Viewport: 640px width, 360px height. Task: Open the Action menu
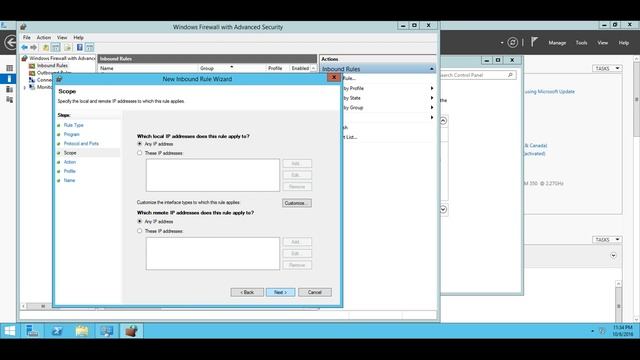44,38
